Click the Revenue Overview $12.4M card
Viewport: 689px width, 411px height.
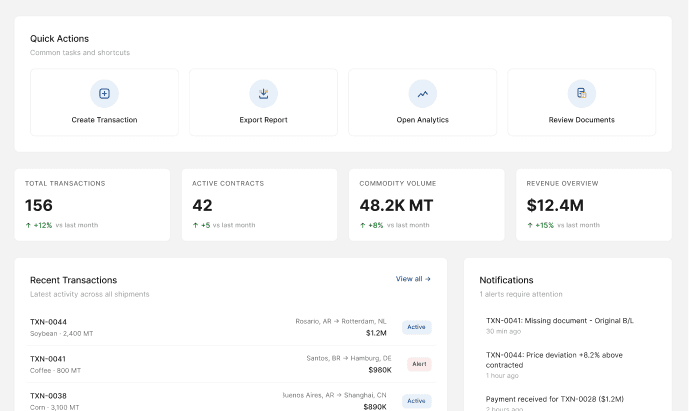point(594,205)
